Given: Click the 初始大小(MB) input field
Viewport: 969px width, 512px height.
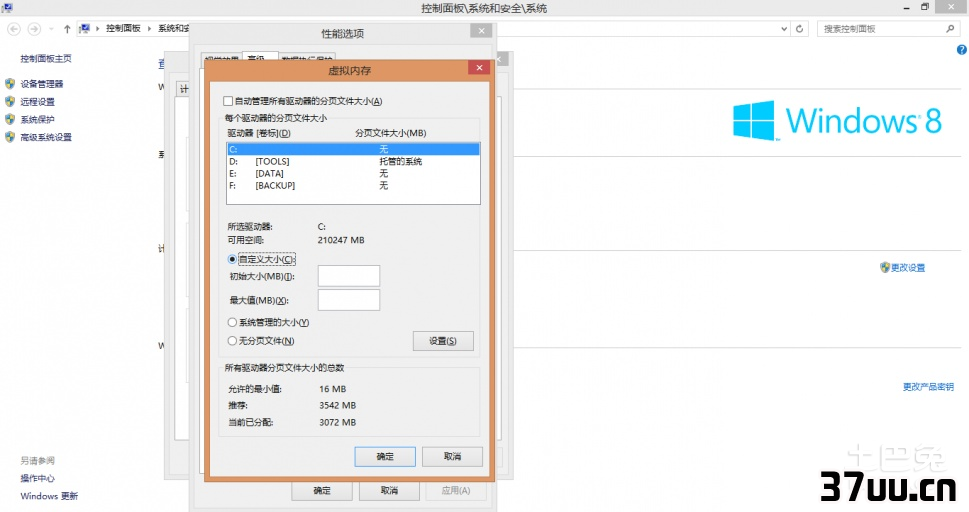Looking at the screenshot, I should (349, 276).
